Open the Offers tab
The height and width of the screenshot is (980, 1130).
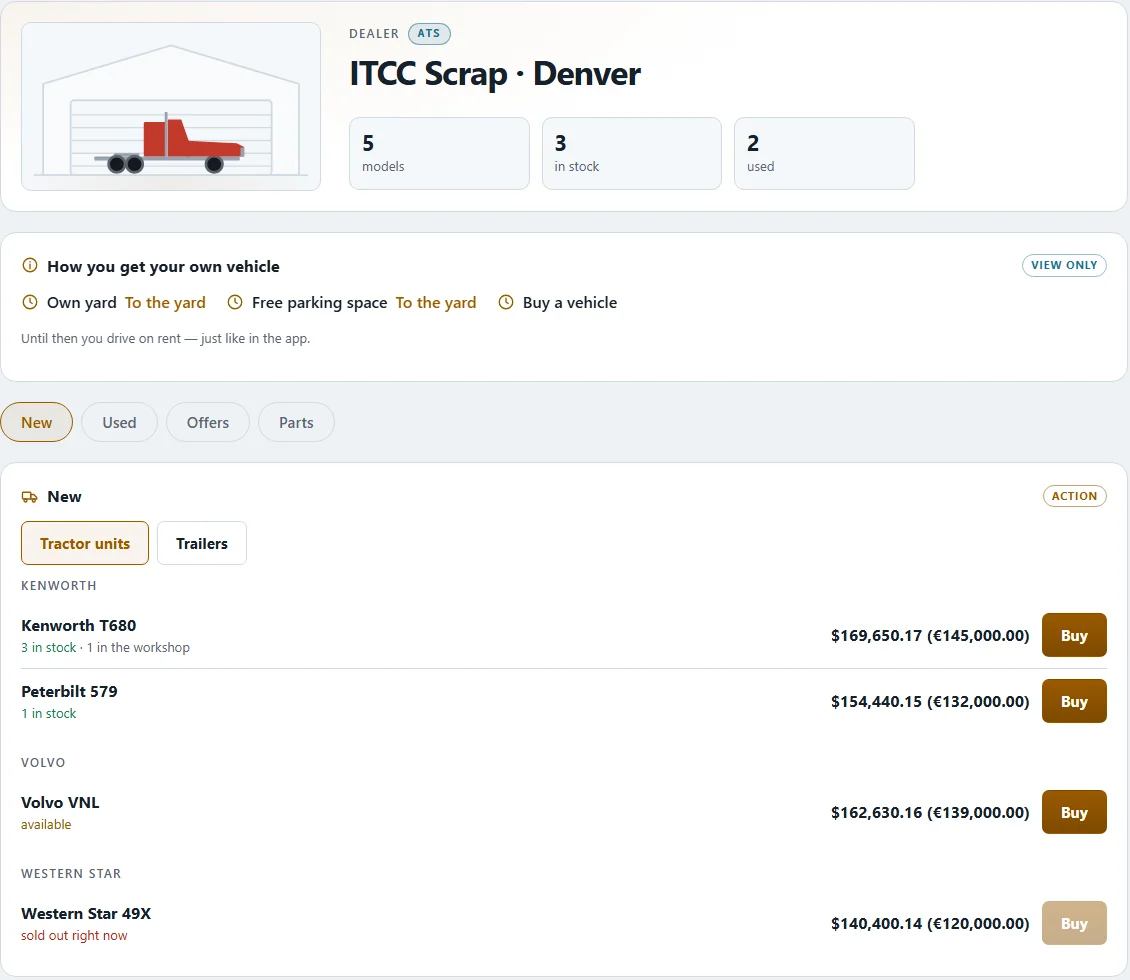(x=208, y=422)
